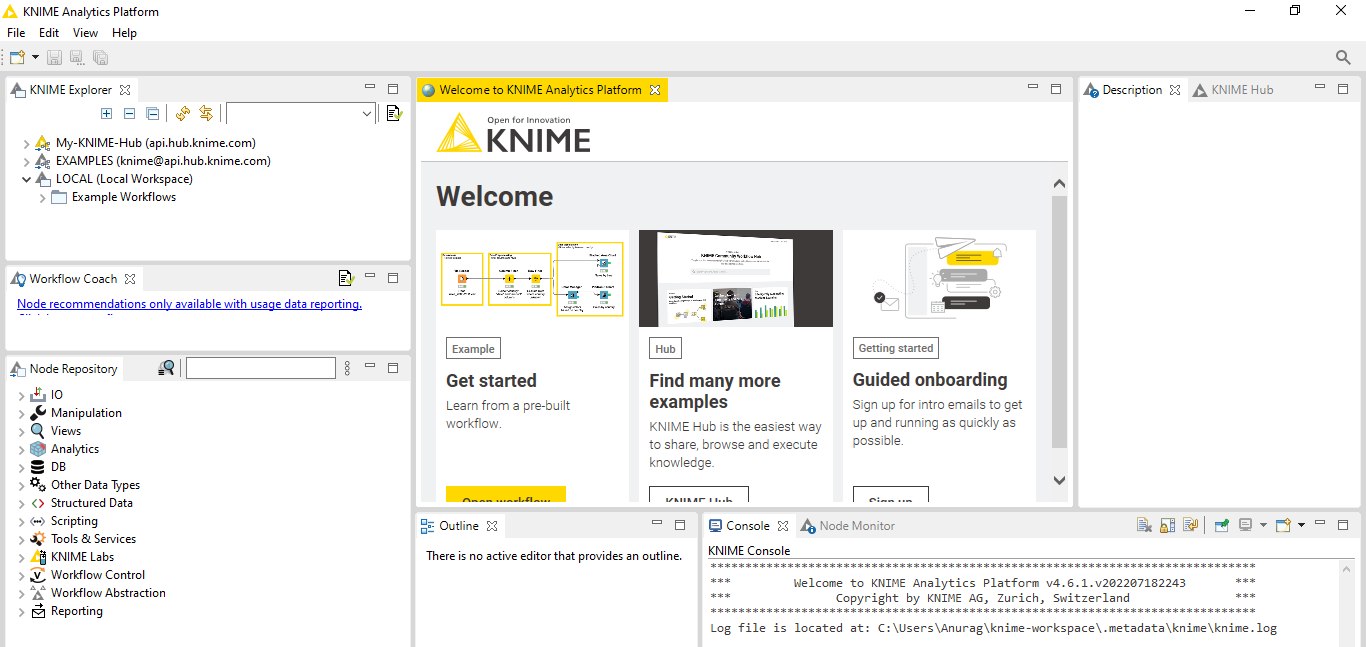The height and width of the screenshot is (647, 1366).
Task: Click the Node Repository fuzzy search icon
Action: (x=166, y=368)
